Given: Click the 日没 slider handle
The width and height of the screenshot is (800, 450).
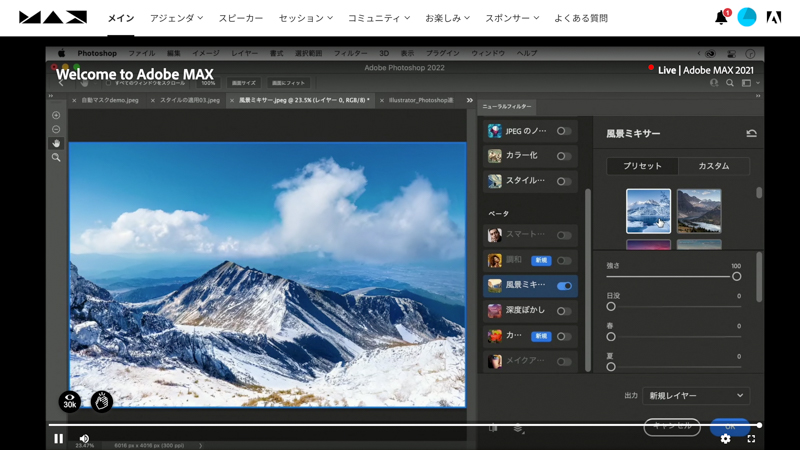Looking at the screenshot, I should (x=611, y=307).
